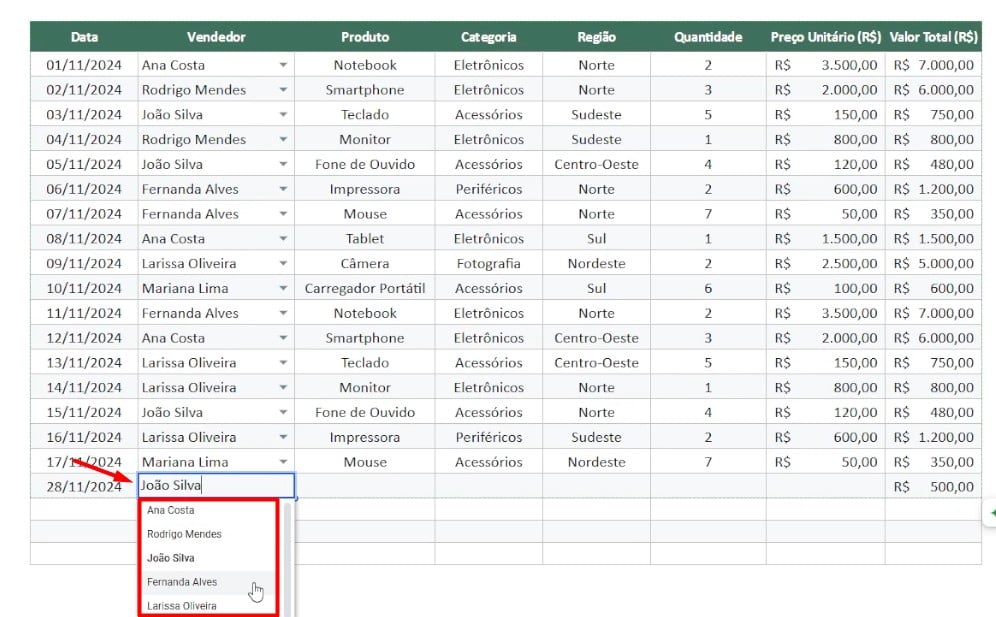The height and width of the screenshot is (617, 996).
Task: Select the Valor Total (R$) header cell
Action: coord(933,37)
